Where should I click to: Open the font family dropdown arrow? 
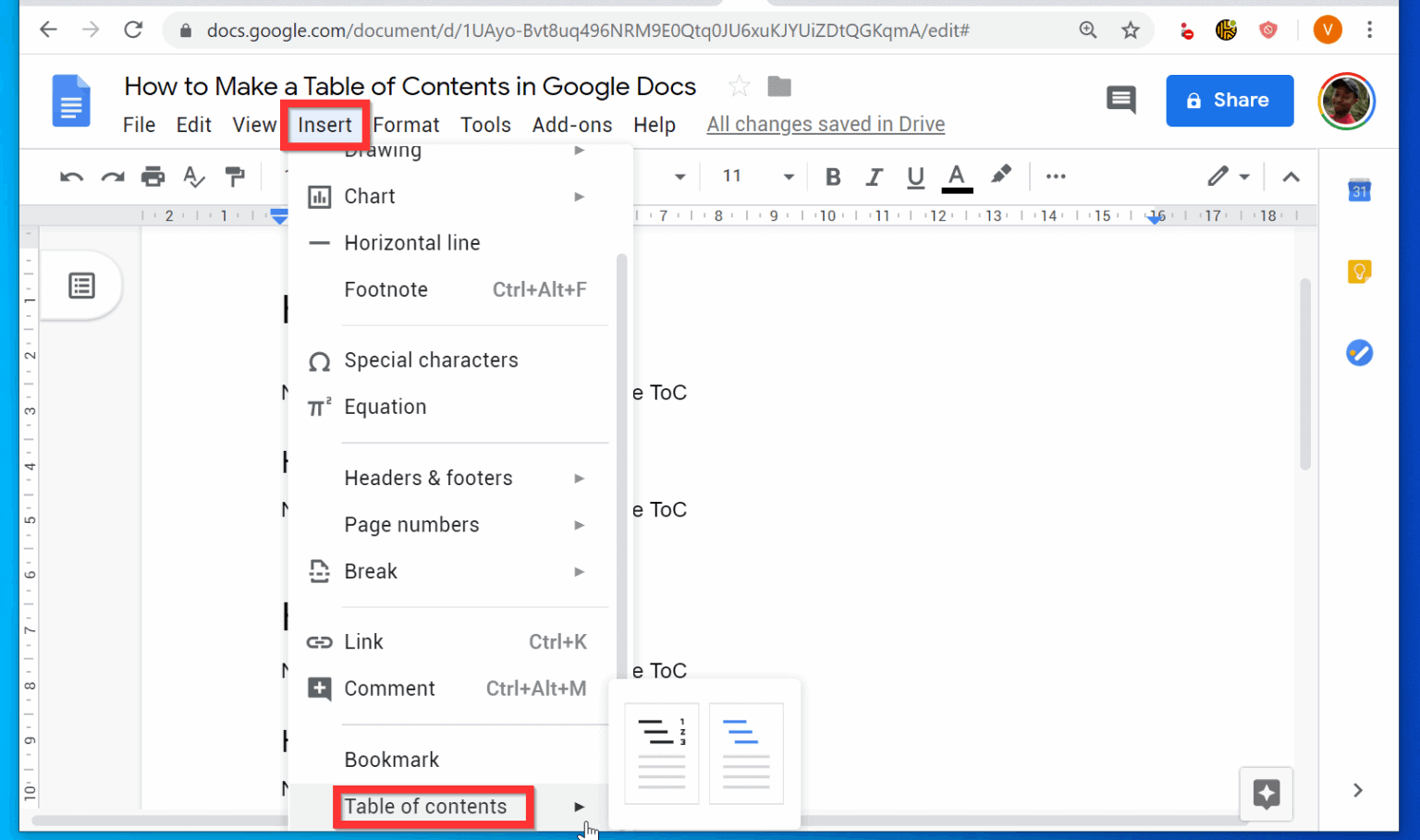(x=679, y=177)
